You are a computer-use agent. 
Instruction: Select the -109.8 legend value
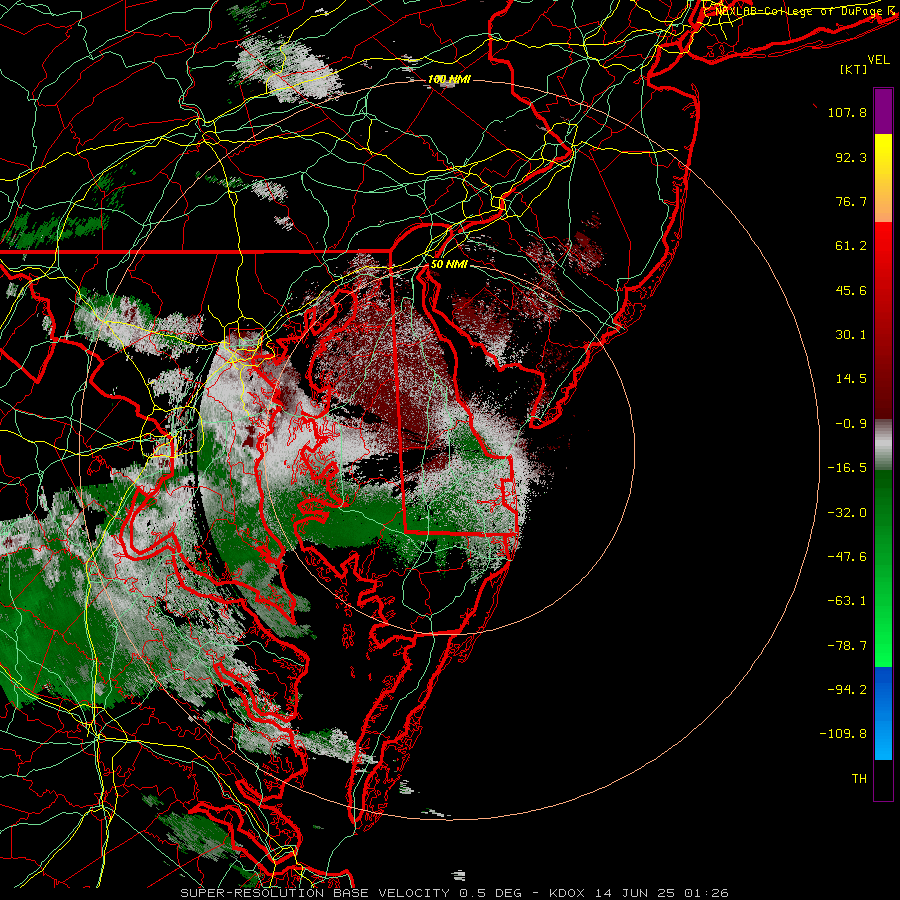pos(843,734)
